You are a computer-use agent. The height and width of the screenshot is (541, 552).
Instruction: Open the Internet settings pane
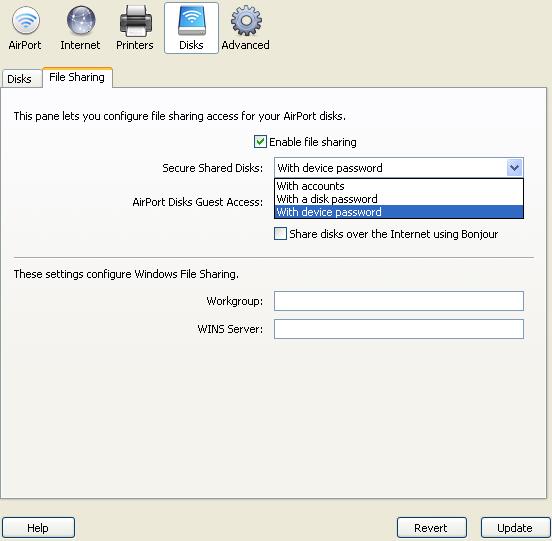[80, 28]
